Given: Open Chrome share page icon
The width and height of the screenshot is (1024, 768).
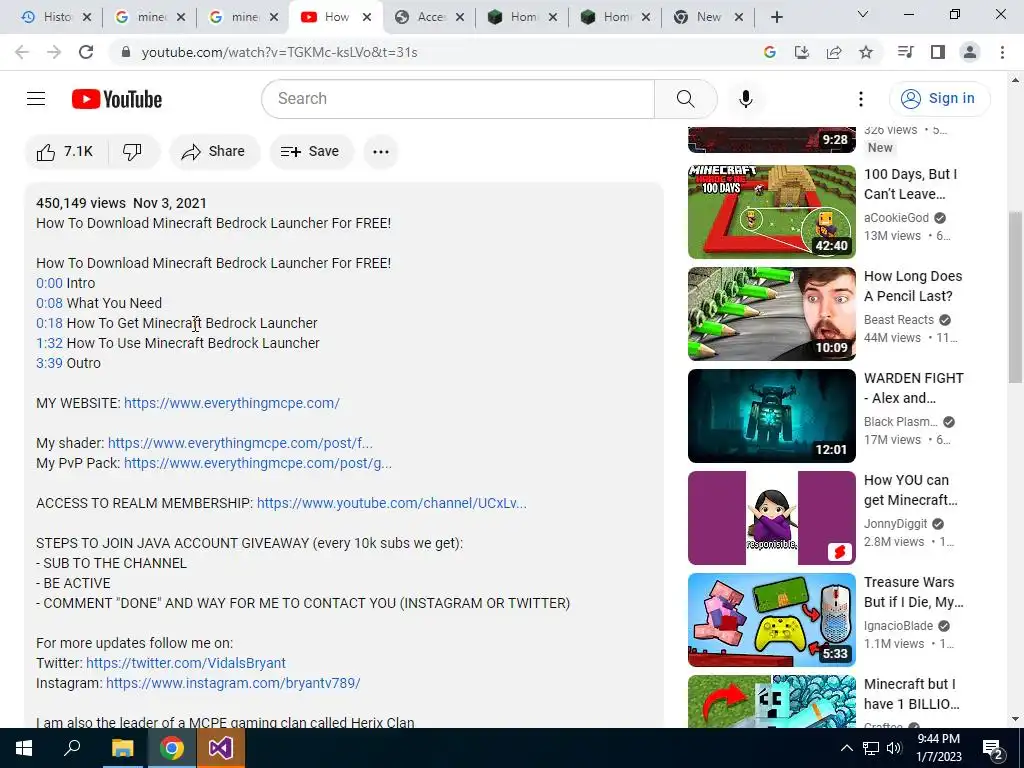Looking at the screenshot, I should [x=834, y=52].
